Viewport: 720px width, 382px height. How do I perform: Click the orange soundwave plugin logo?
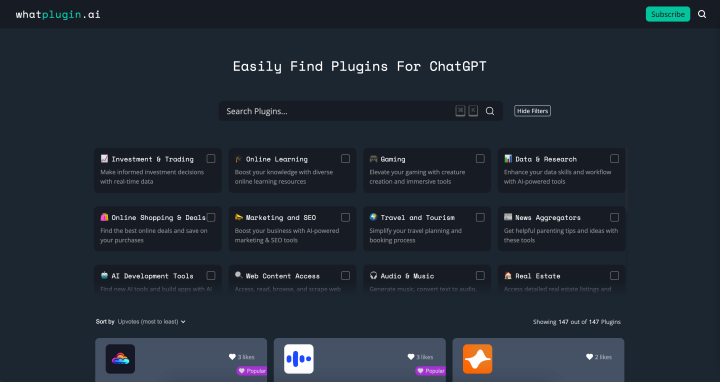tap(478, 359)
